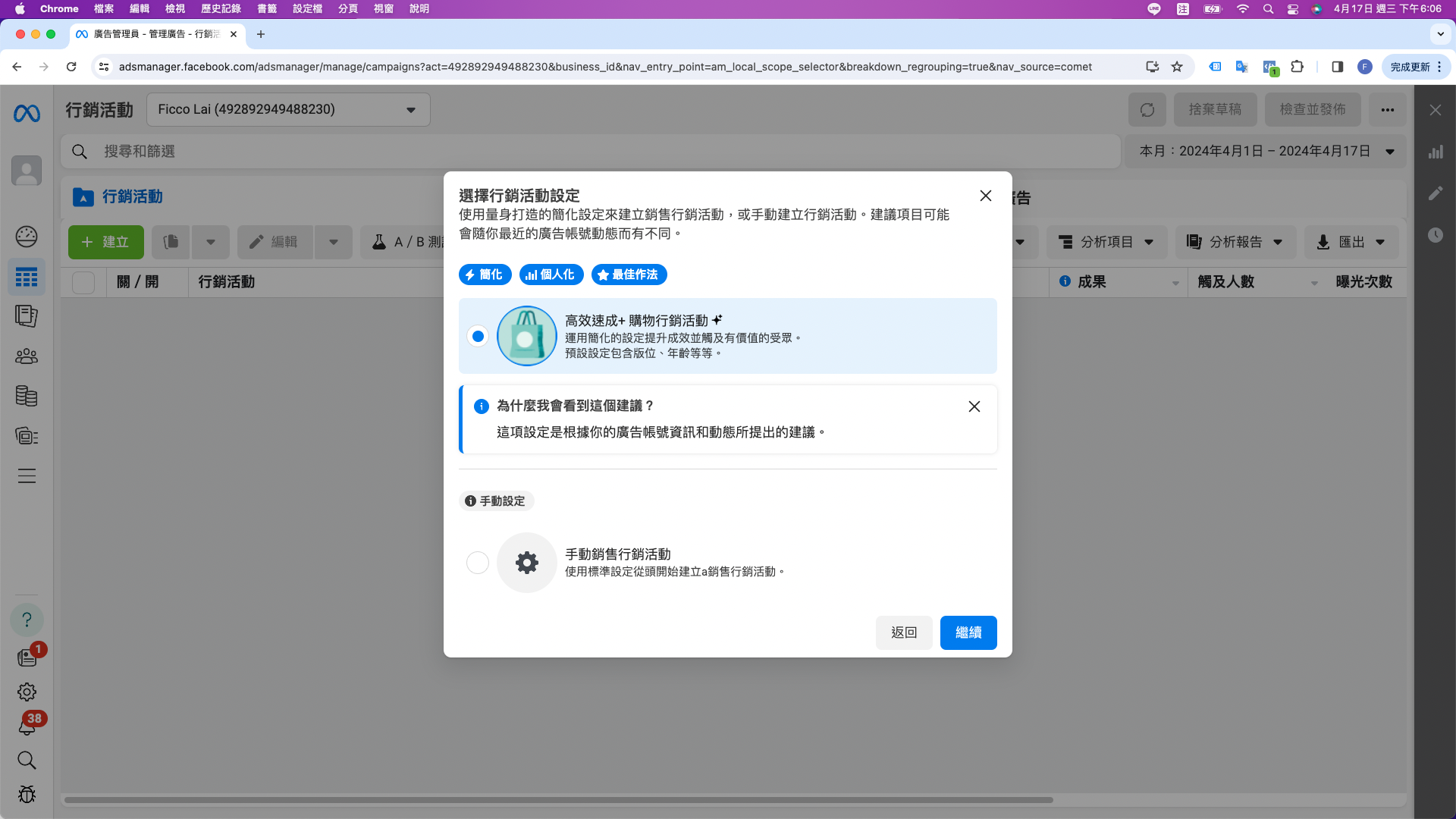Open the account overview gauge icon
This screenshot has width=1456, height=819.
click(x=27, y=237)
